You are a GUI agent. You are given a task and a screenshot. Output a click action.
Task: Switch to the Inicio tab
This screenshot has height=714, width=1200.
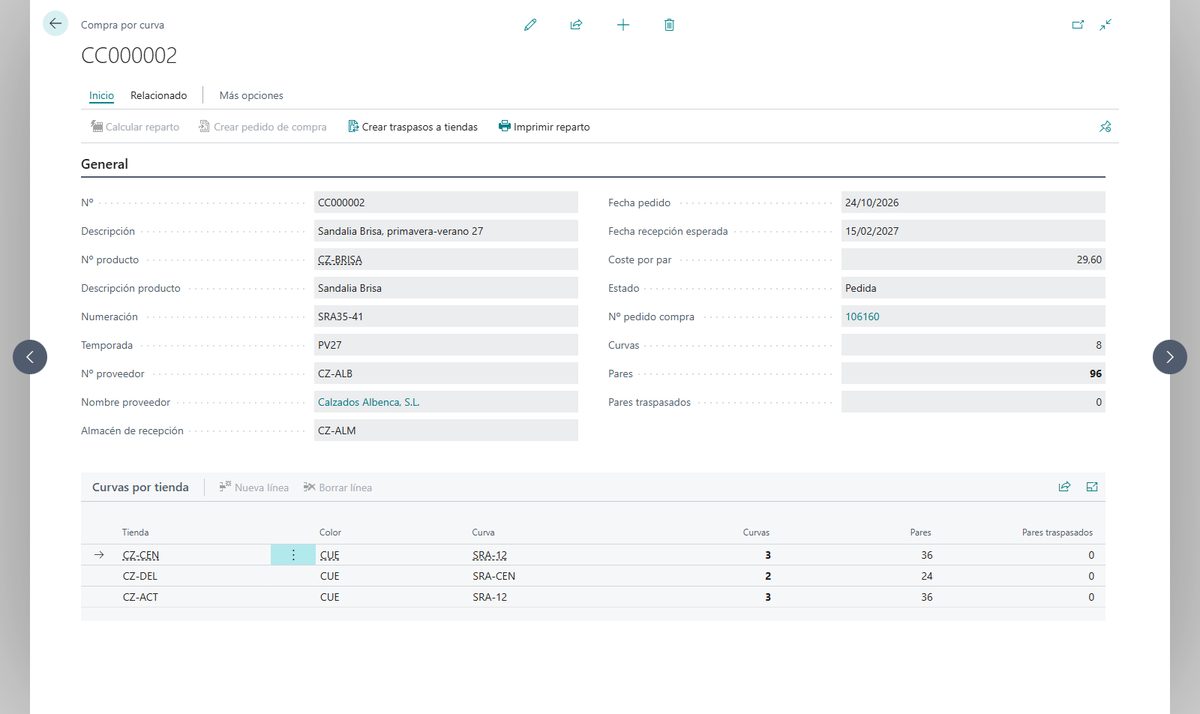tap(102, 96)
